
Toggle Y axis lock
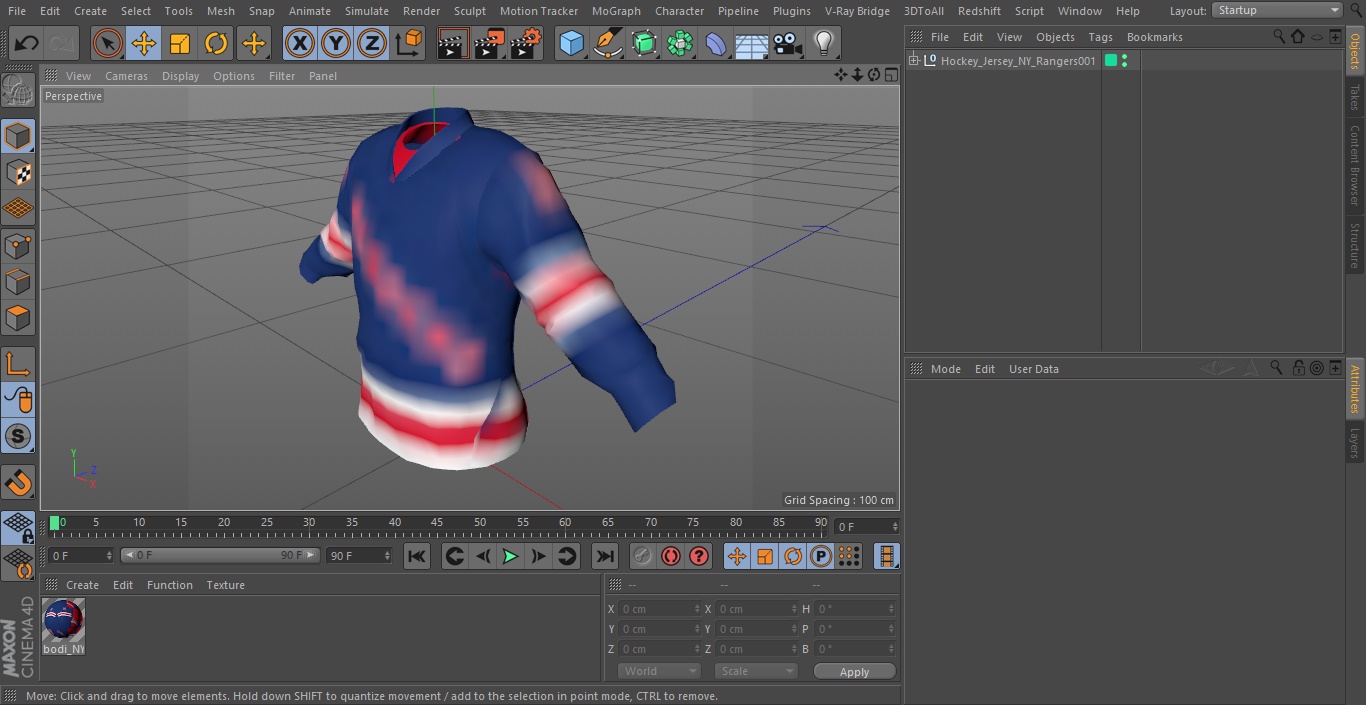point(335,43)
